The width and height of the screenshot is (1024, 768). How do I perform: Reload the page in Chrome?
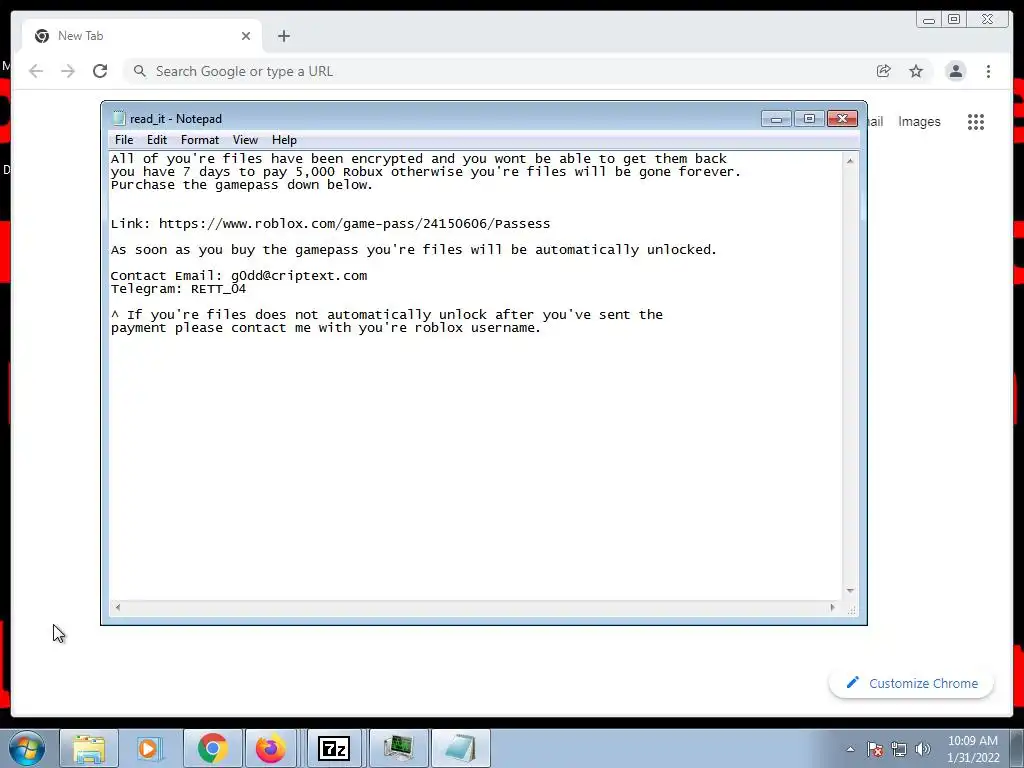click(x=100, y=71)
